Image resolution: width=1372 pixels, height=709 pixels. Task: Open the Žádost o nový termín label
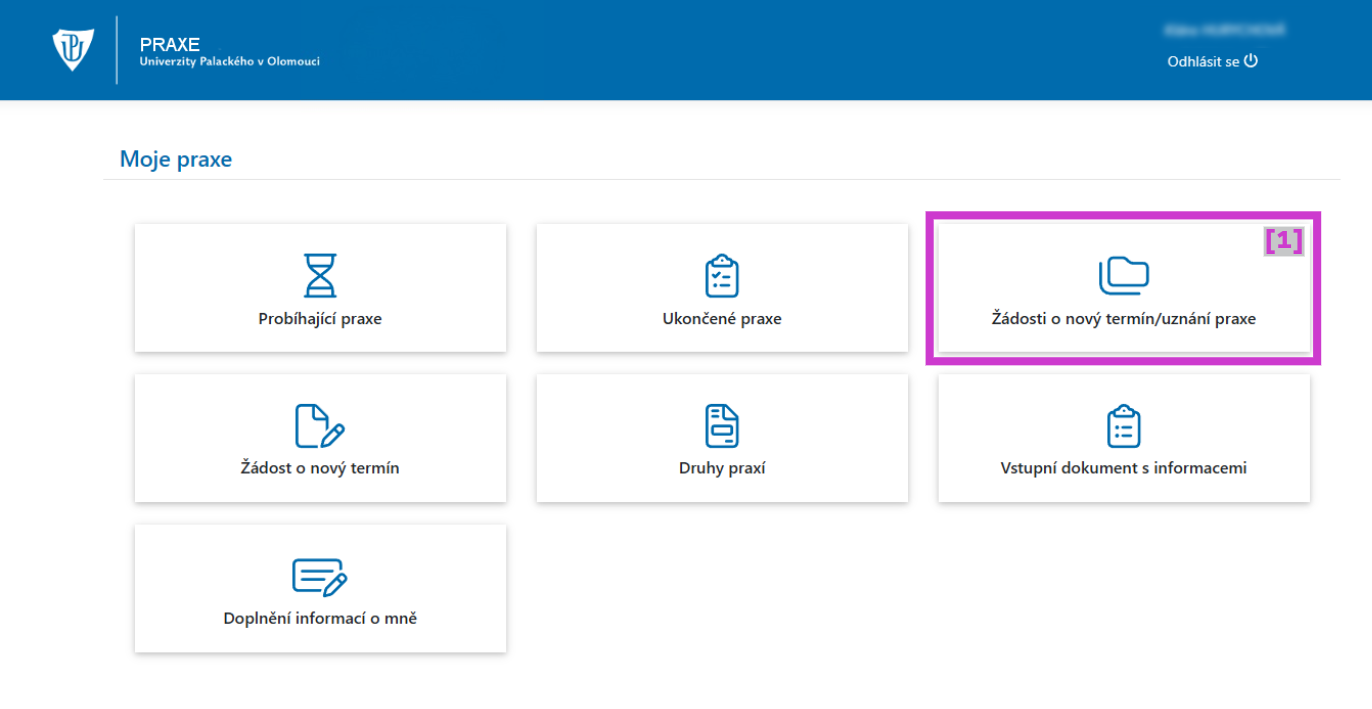(320, 468)
